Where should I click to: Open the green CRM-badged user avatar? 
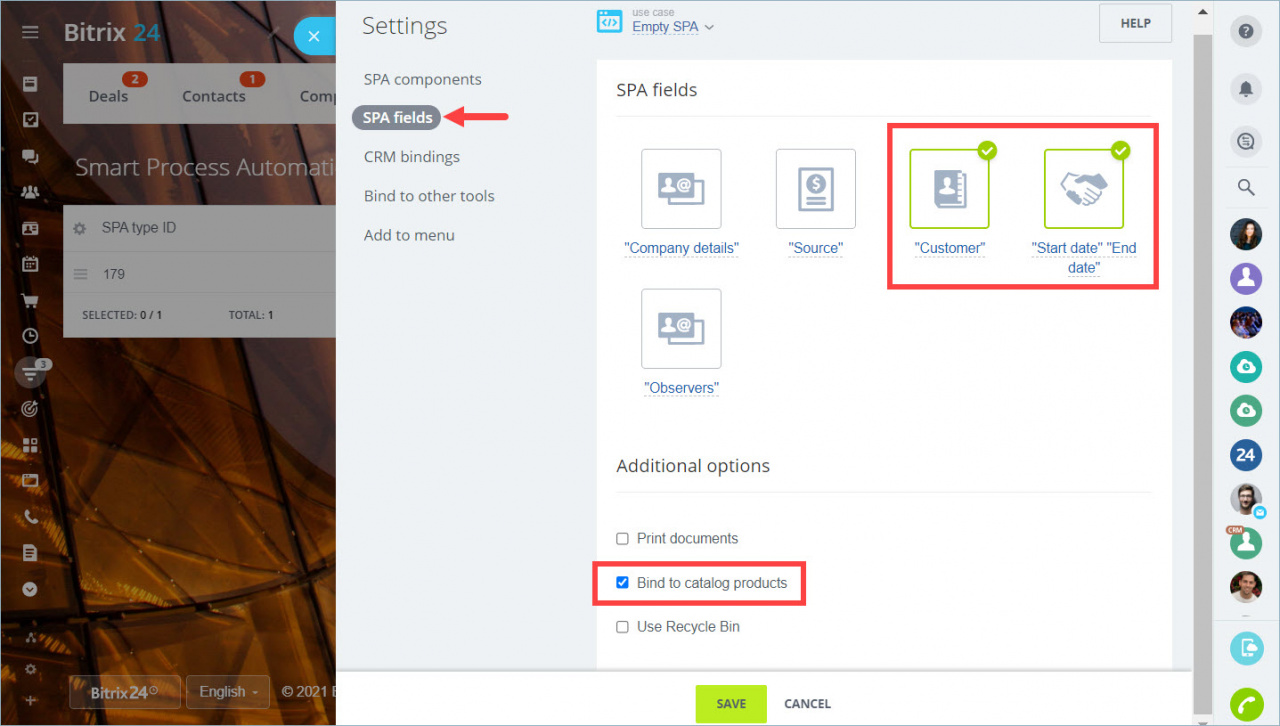[1246, 543]
